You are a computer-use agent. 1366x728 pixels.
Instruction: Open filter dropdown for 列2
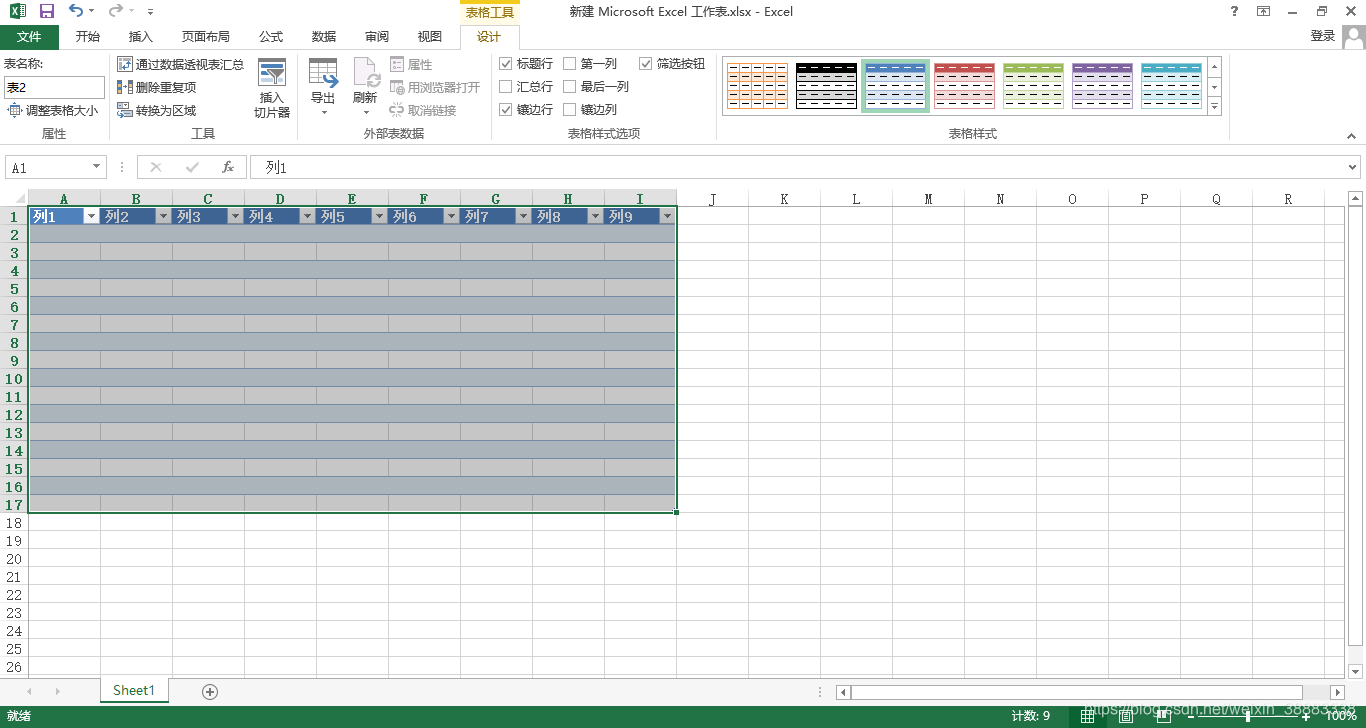click(x=163, y=217)
